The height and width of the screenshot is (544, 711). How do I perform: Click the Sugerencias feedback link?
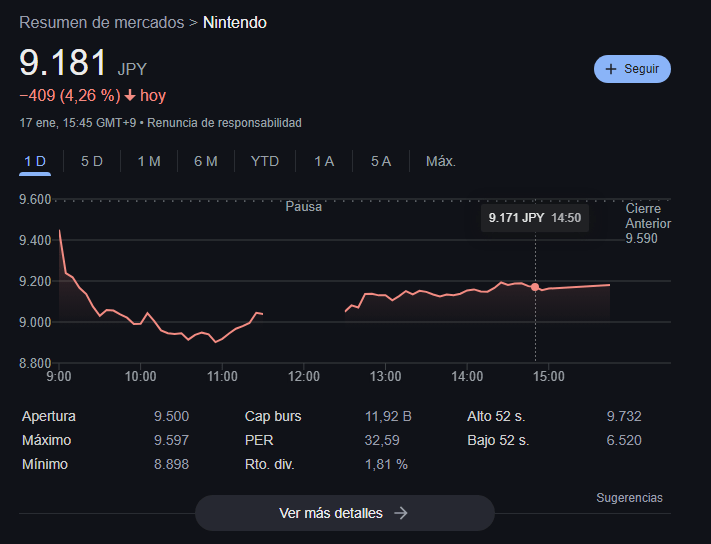pos(629,498)
